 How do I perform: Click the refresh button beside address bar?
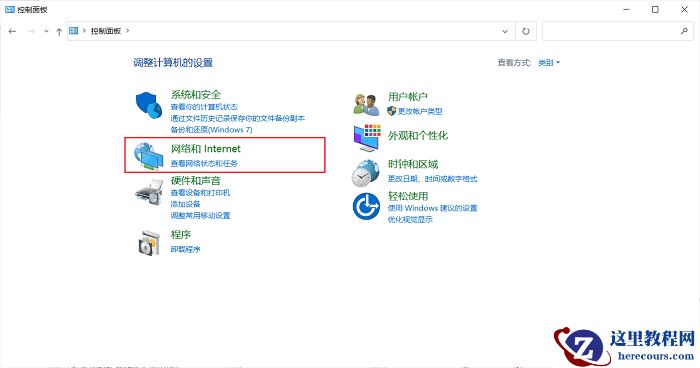point(526,31)
